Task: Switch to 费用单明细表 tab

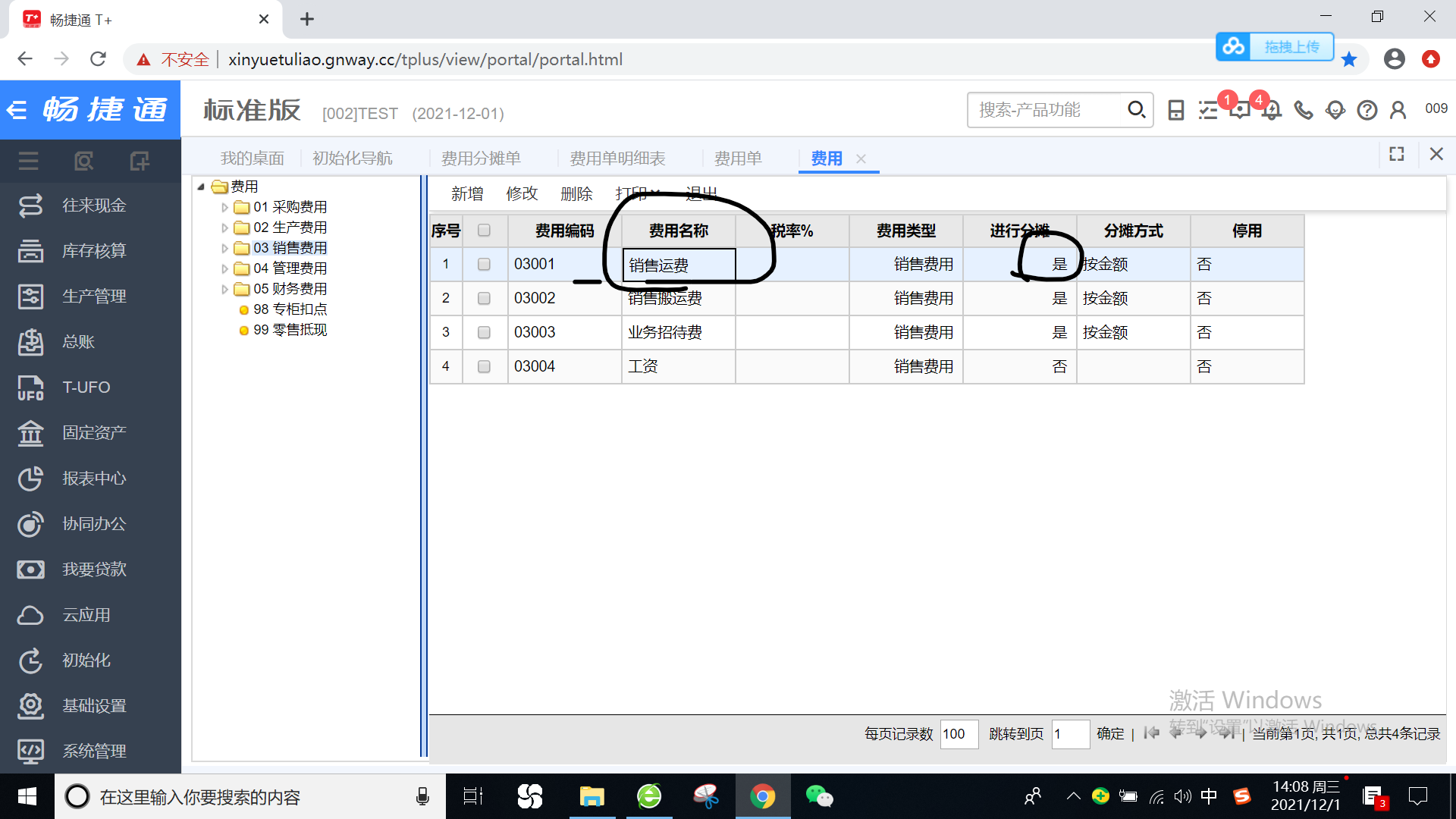Action: tap(617, 158)
